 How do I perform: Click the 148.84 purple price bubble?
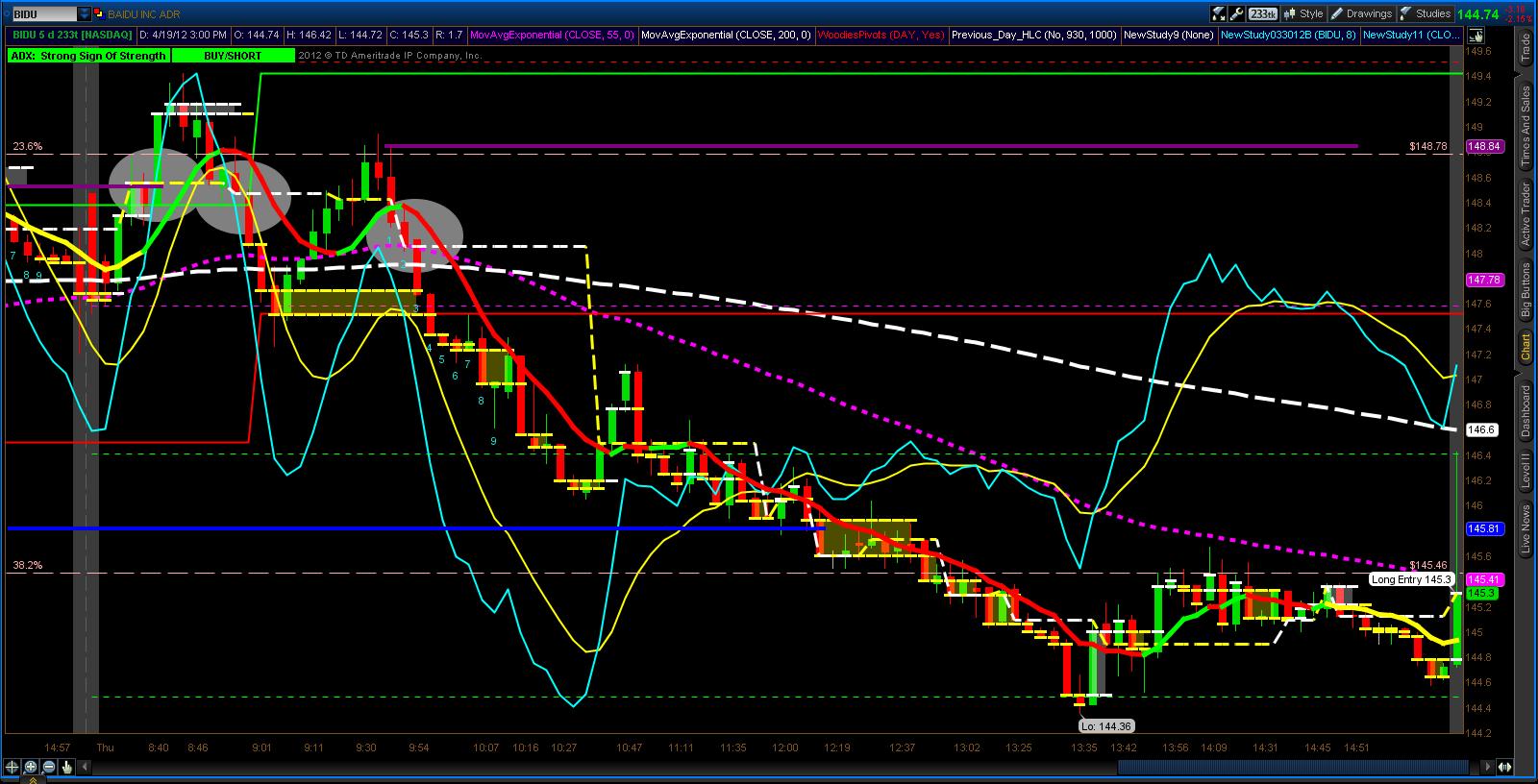tap(1483, 146)
